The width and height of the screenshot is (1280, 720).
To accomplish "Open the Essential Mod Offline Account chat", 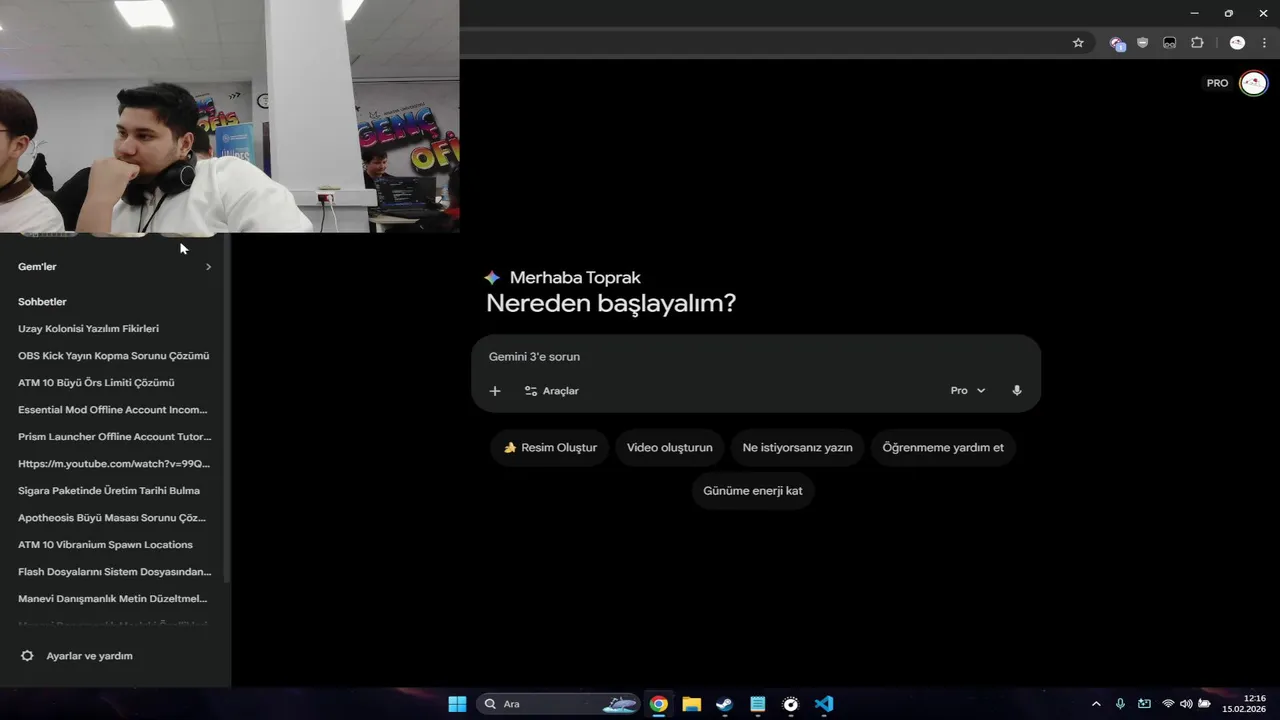I will coord(115,410).
